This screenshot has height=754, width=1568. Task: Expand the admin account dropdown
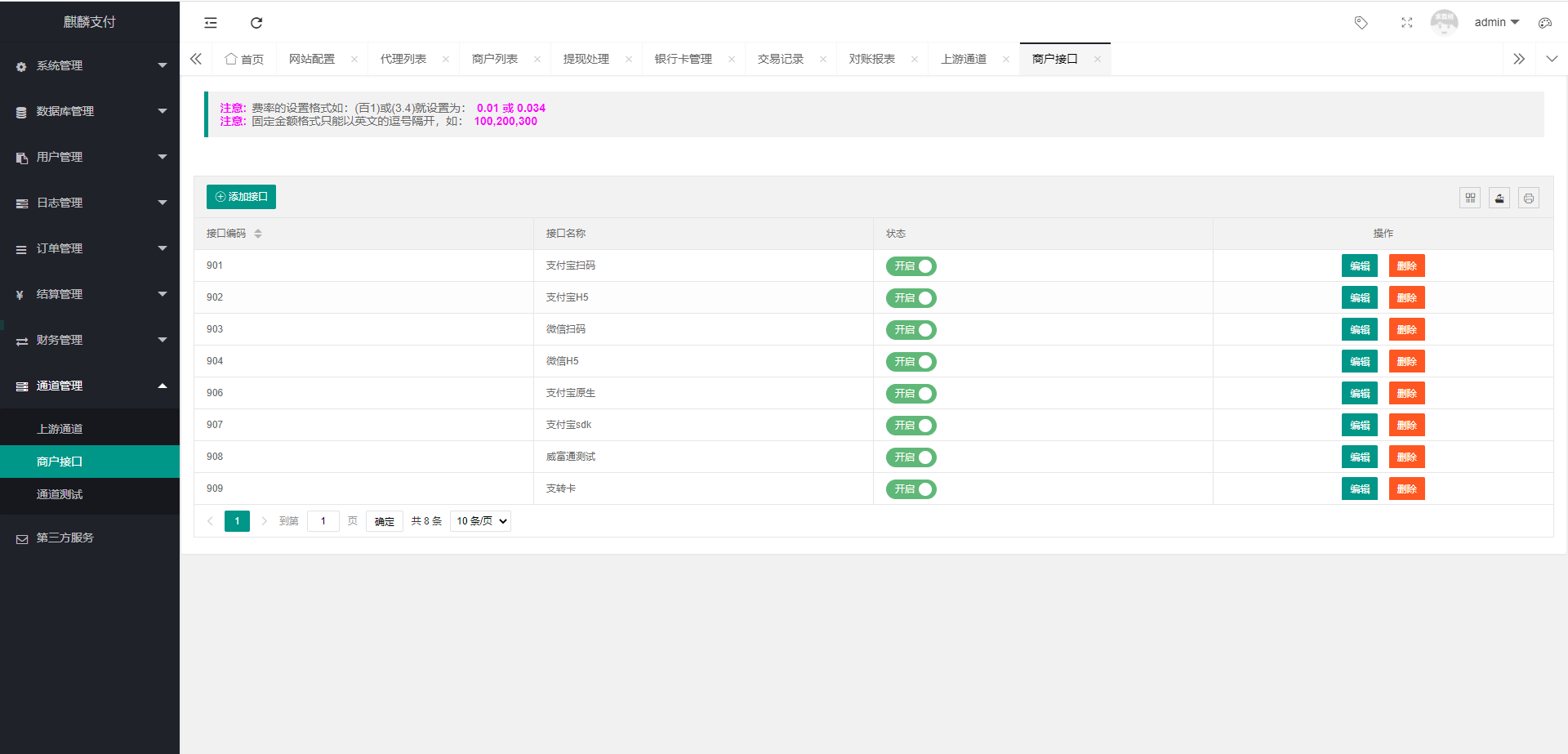[x=1496, y=22]
